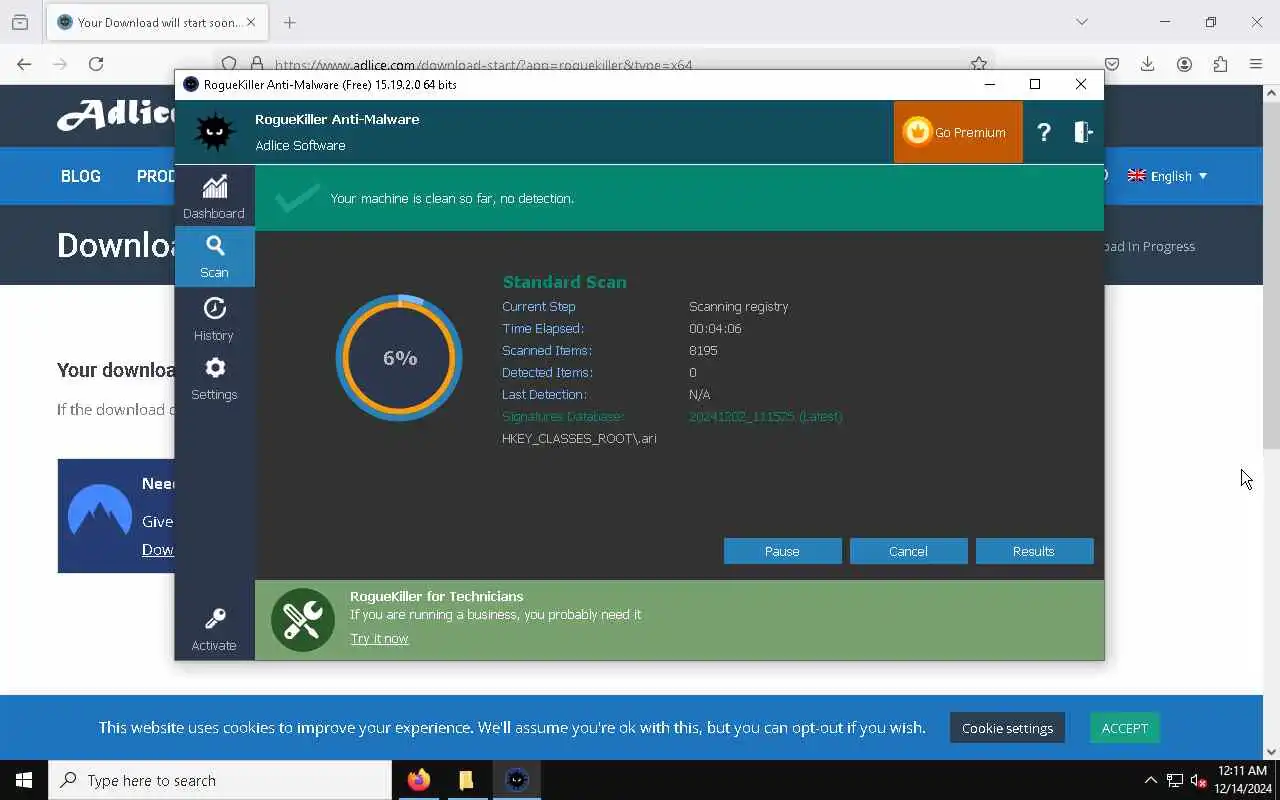Click the technicians tools icon
The image size is (1280, 800).
point(302,620)
